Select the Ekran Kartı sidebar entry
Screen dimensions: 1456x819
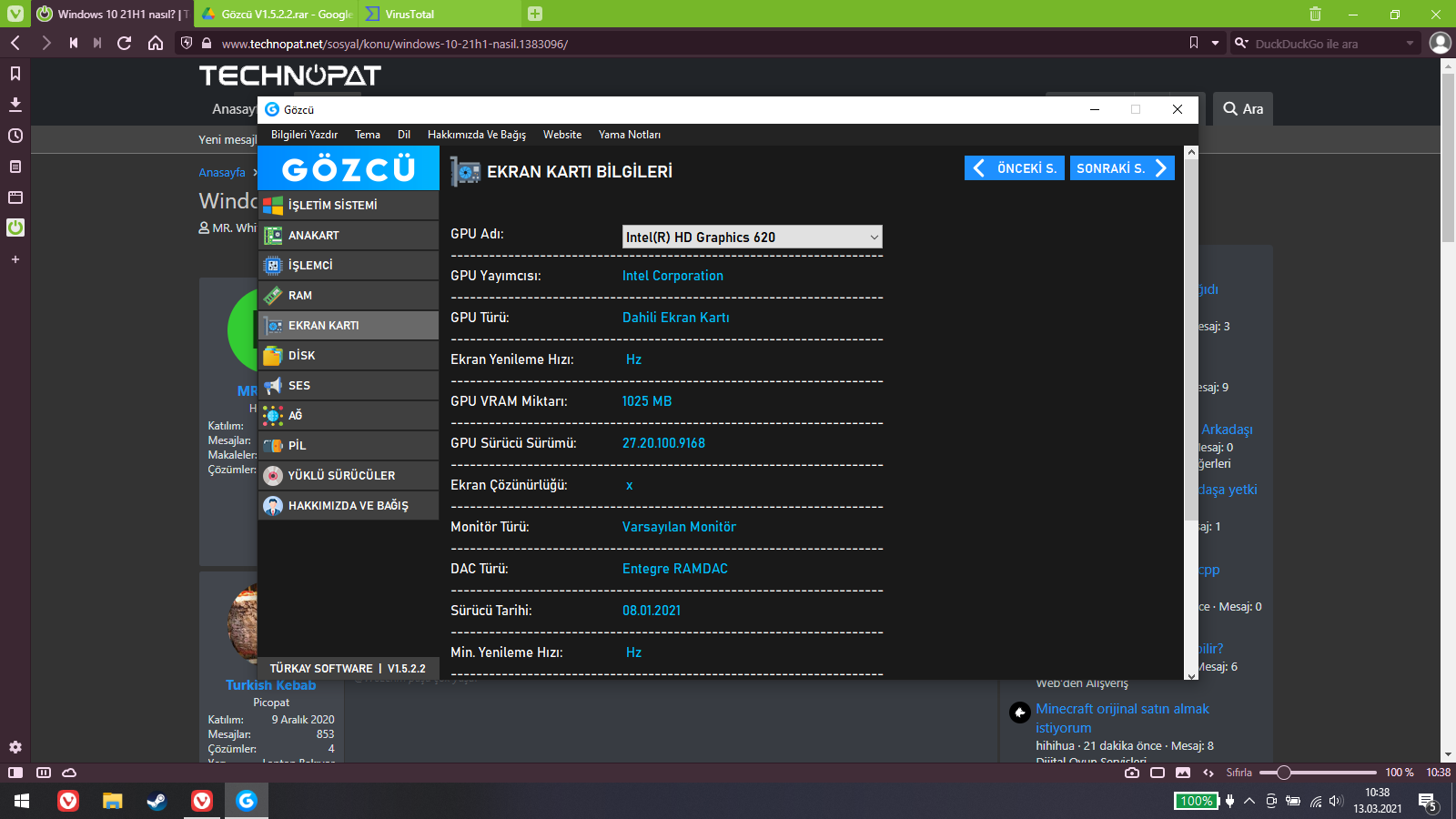(x=349, y=325)
